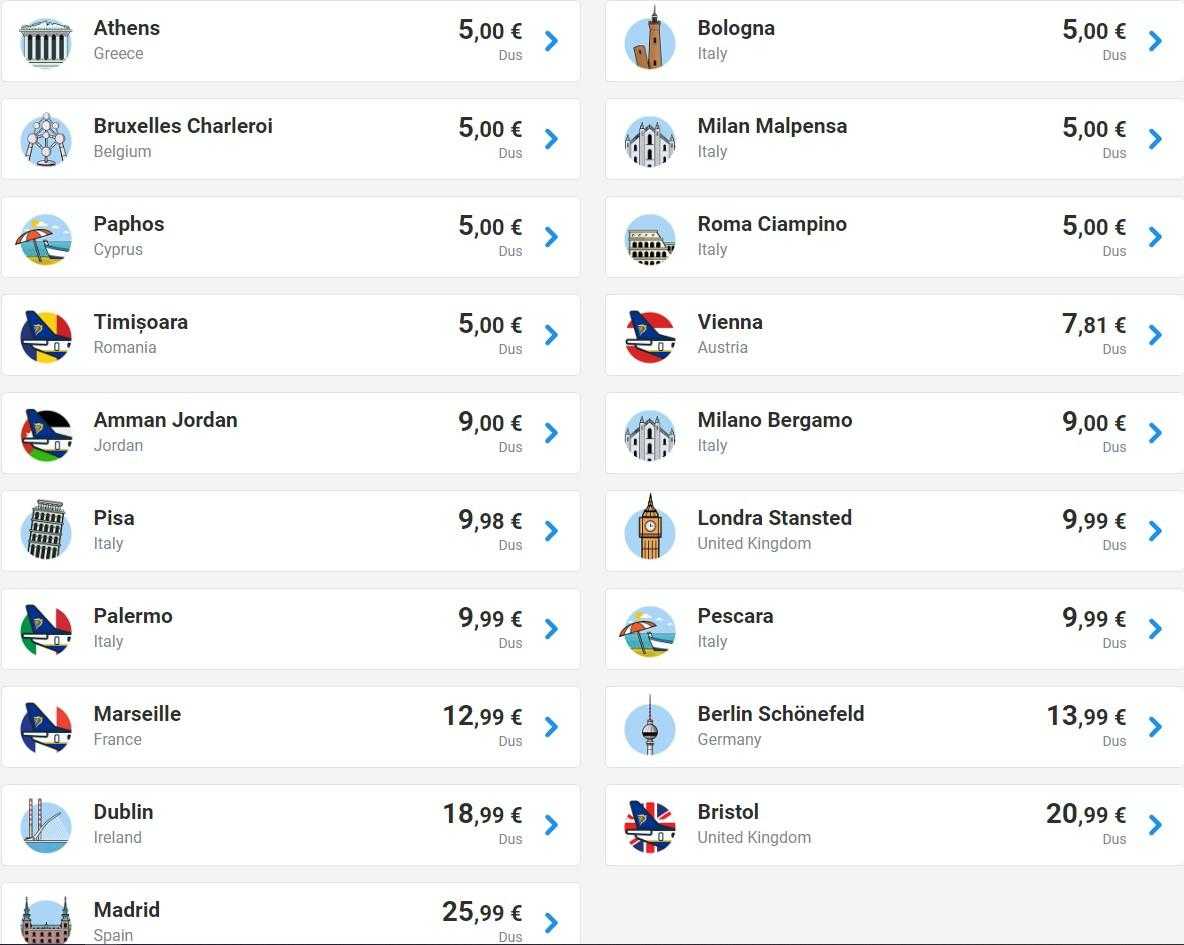Image resolution: width=1184 pixels, height=945 pixels.
Task: Open the Marseille chevron arrow
Action: pyautogui.click(x=551, y=727)
